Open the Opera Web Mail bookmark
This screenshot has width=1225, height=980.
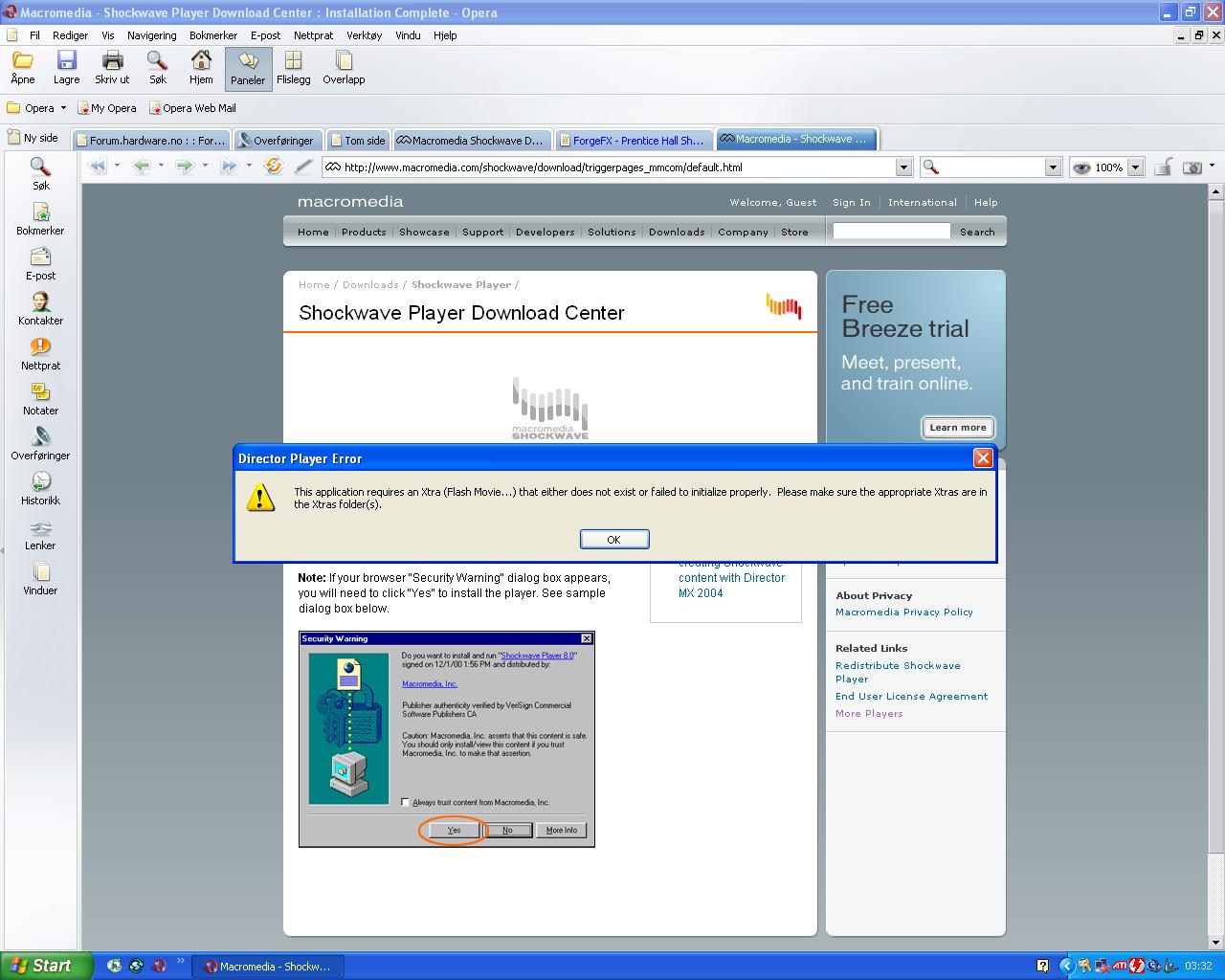click(193, 108)
